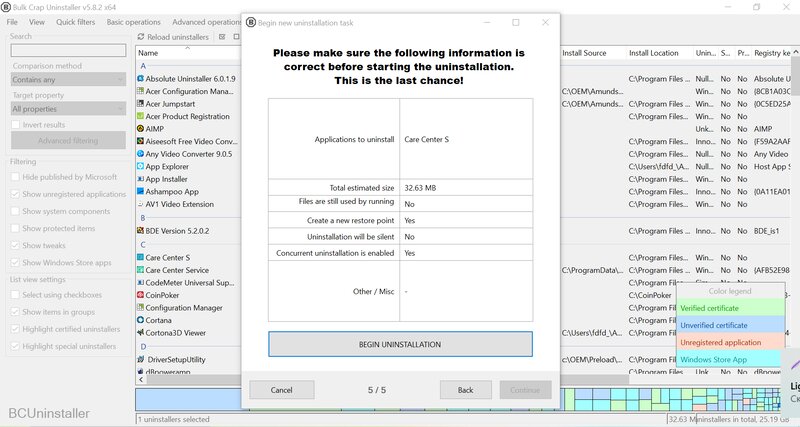Enable Hide published by Microsoft
The image size is (800, 427).
click(x=15, y=177)
